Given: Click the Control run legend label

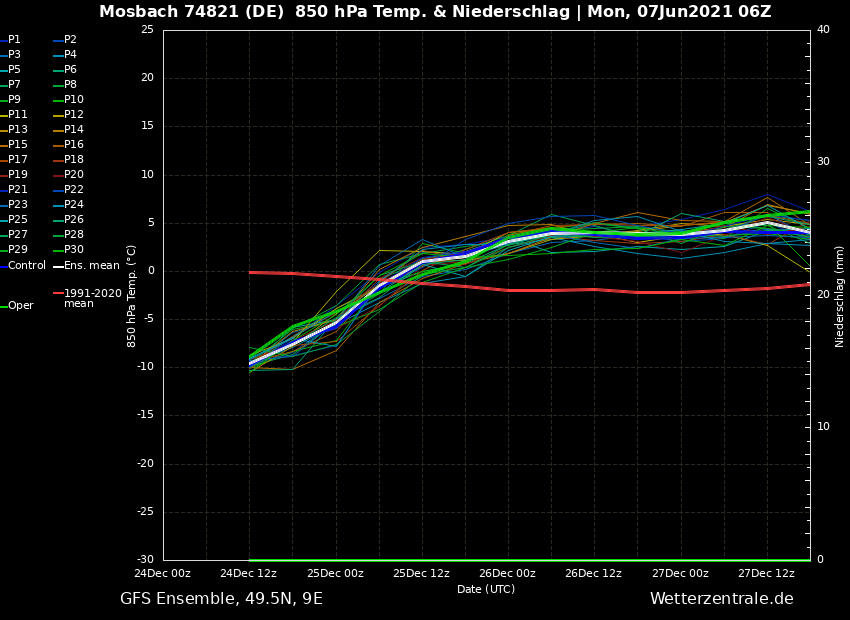Looking at the screenshot, I should point(27,266).
